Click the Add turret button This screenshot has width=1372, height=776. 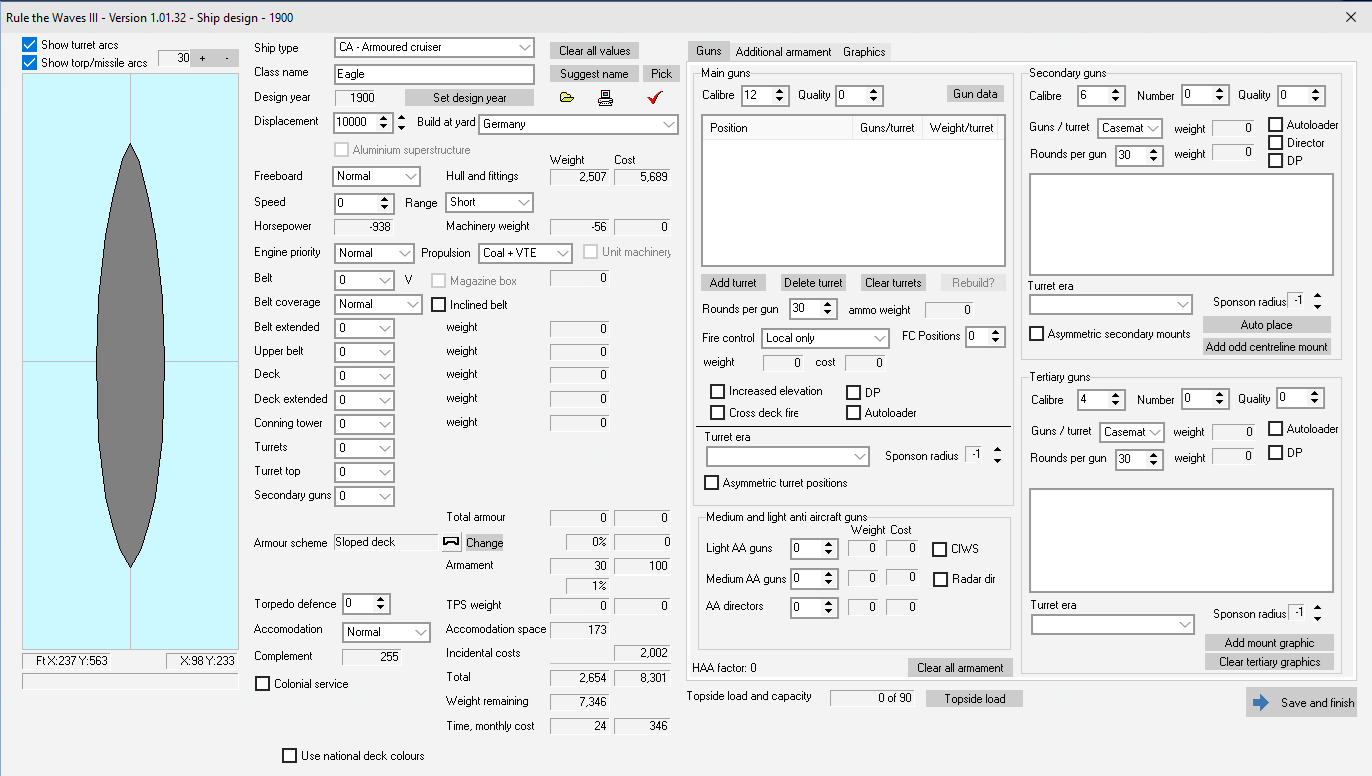pyautogui.click(x=733, y=283)
